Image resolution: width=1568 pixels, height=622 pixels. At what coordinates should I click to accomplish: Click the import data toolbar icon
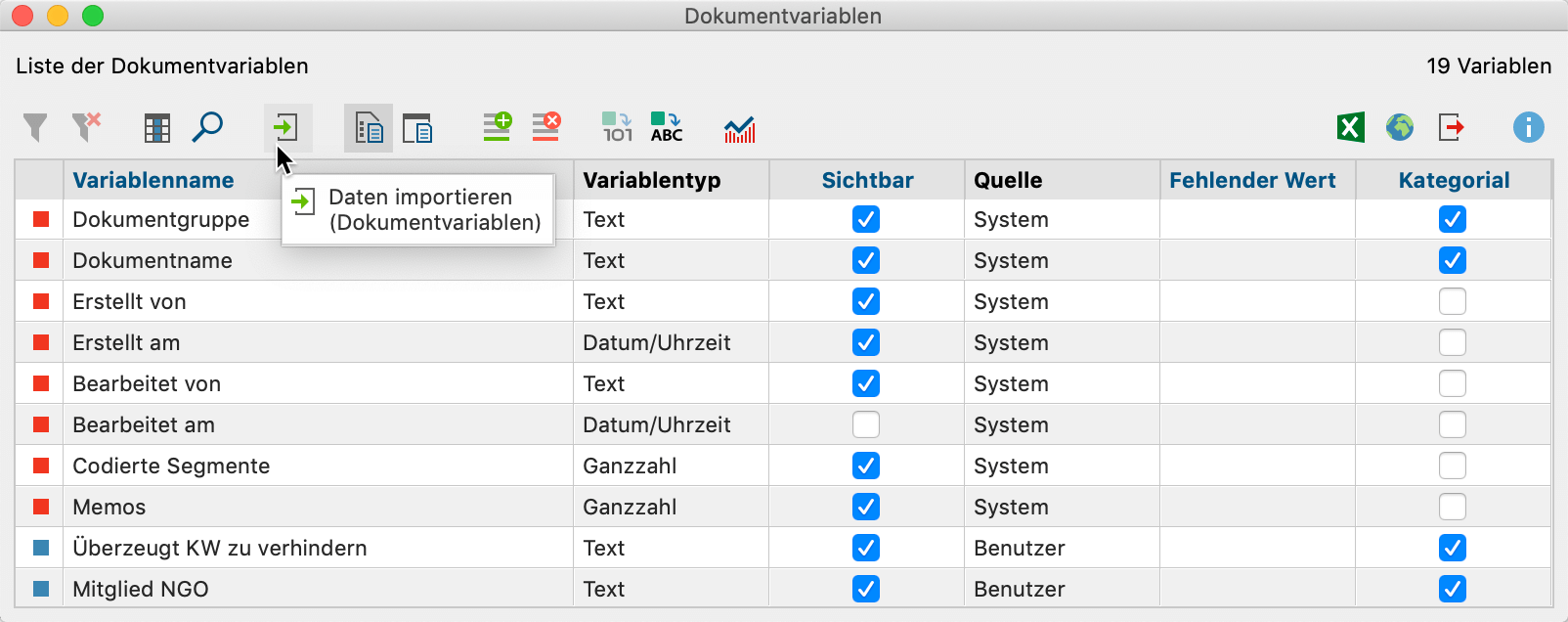pyautogui.click(x=286, y=128)
